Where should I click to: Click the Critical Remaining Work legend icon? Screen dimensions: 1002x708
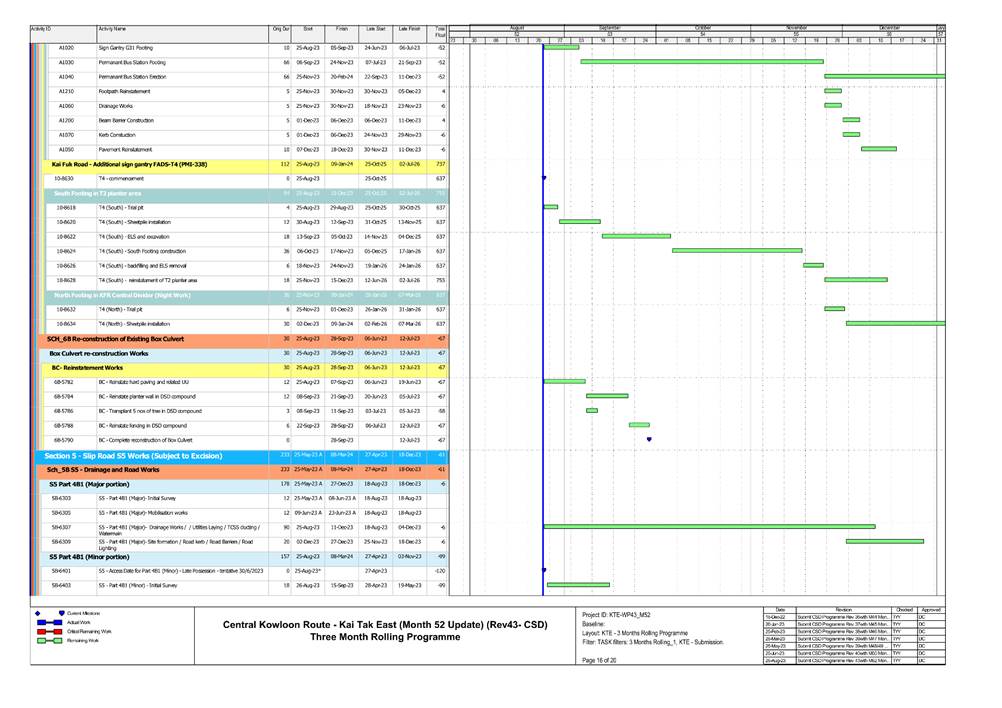pyautogui.click(x=50, y=632)
